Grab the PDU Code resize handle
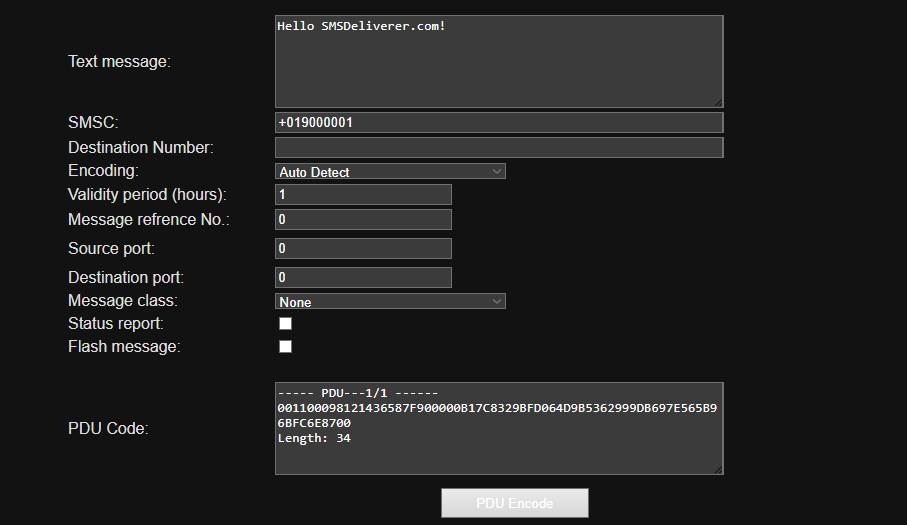Image resolution: width=907 pixels, height=525 pixels. pos(718,469)
